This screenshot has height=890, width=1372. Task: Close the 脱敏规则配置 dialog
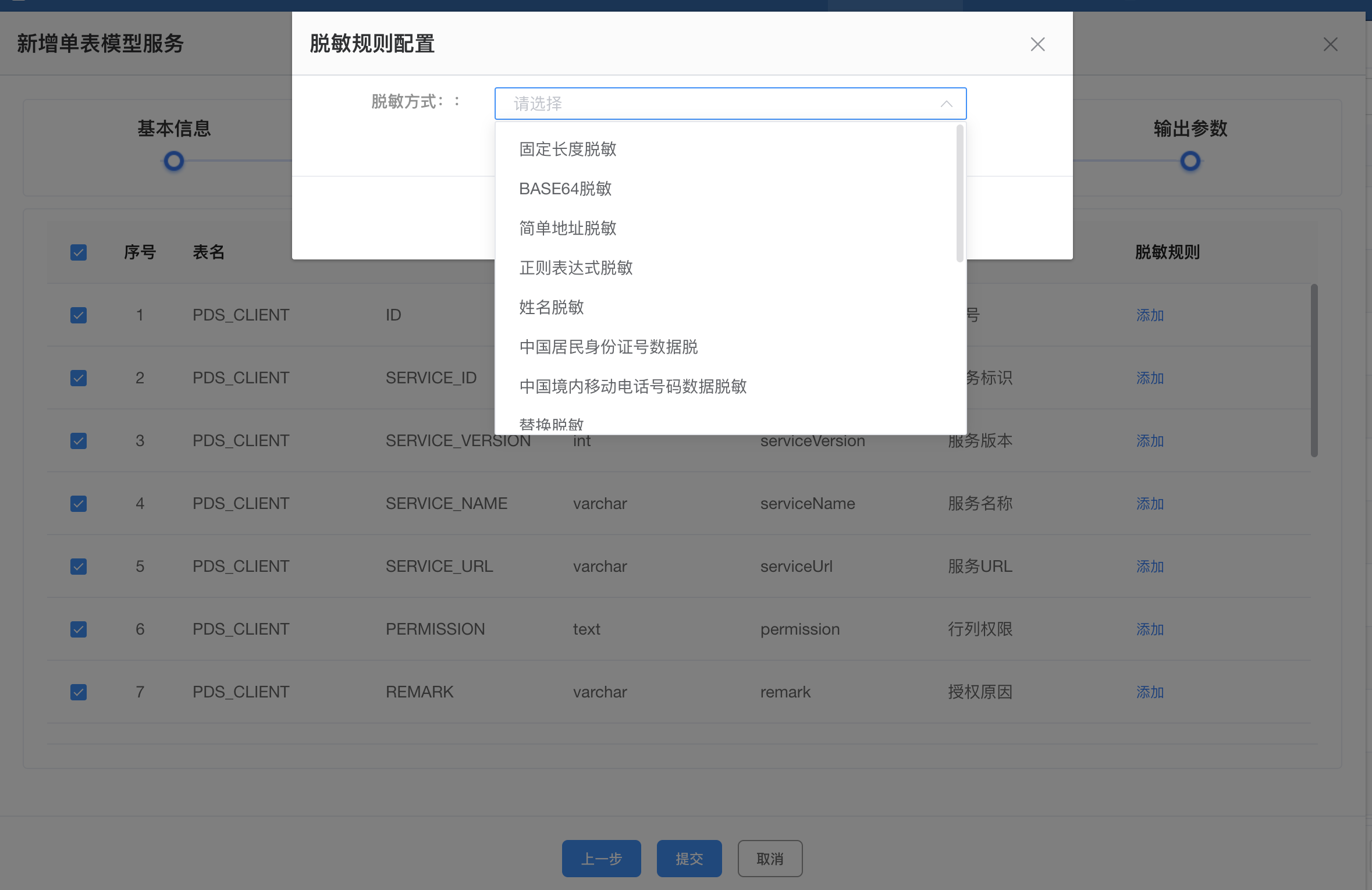pyautogui.click(x=1037, y=44)
